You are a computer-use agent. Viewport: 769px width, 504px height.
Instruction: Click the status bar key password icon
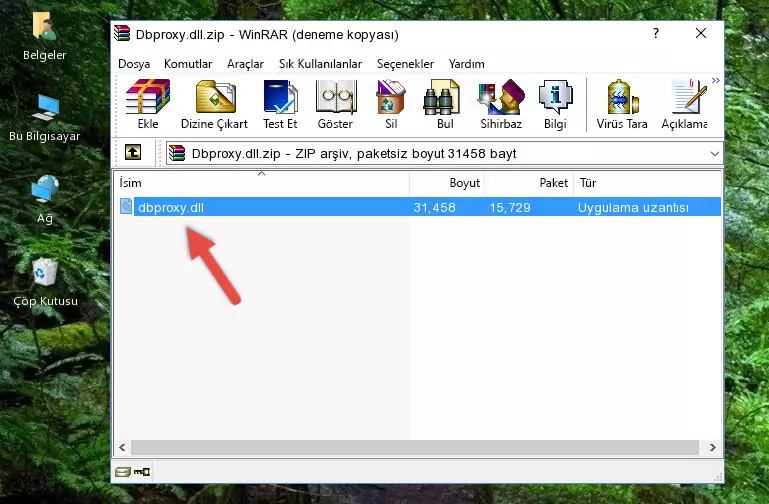pos(142,472)
